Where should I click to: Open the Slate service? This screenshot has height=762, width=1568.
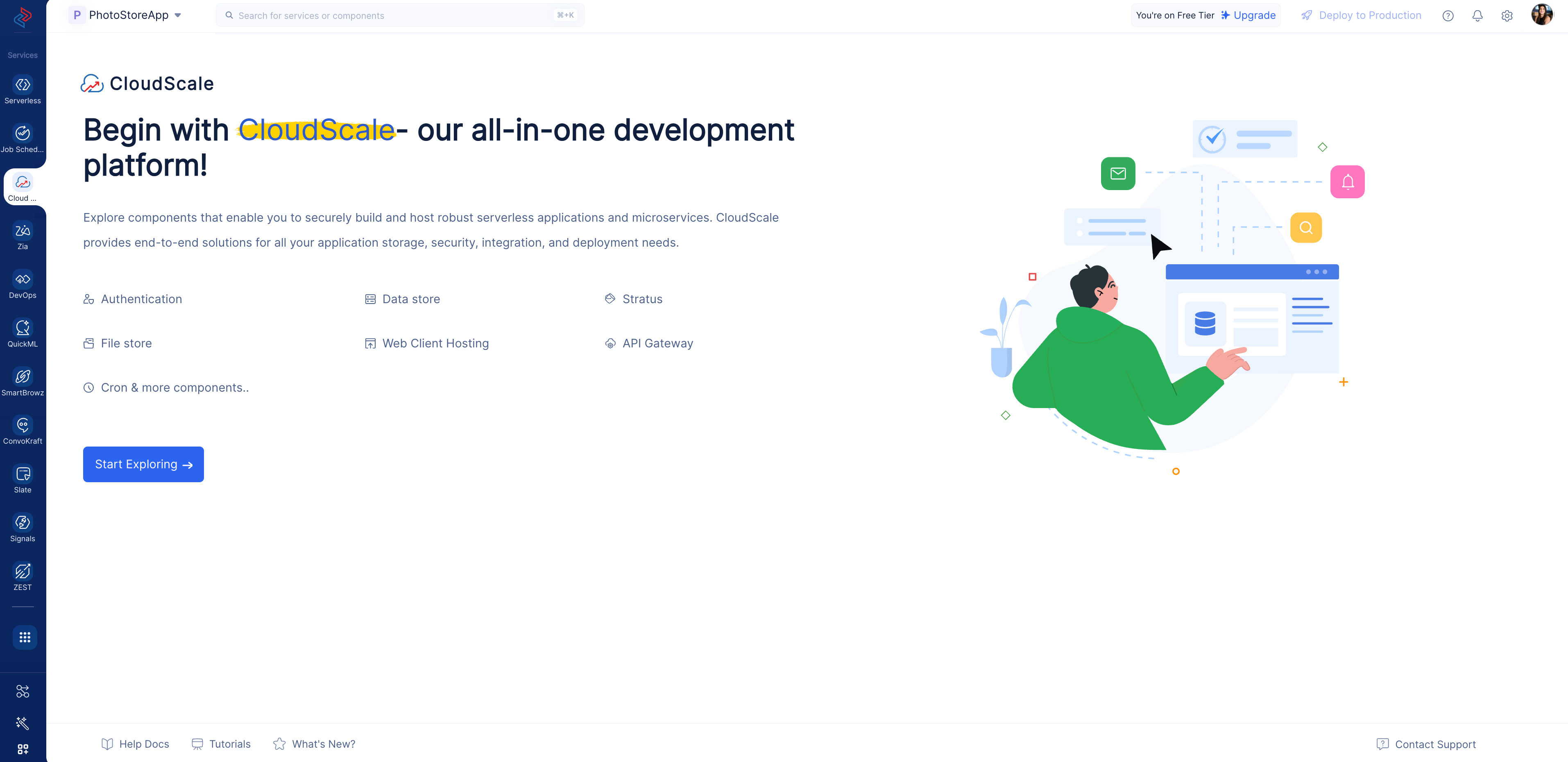(x=23, y=475)
